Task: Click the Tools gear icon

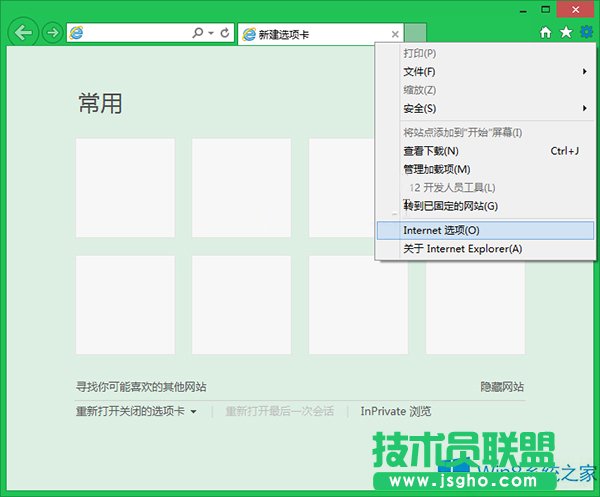Action: 586,32
